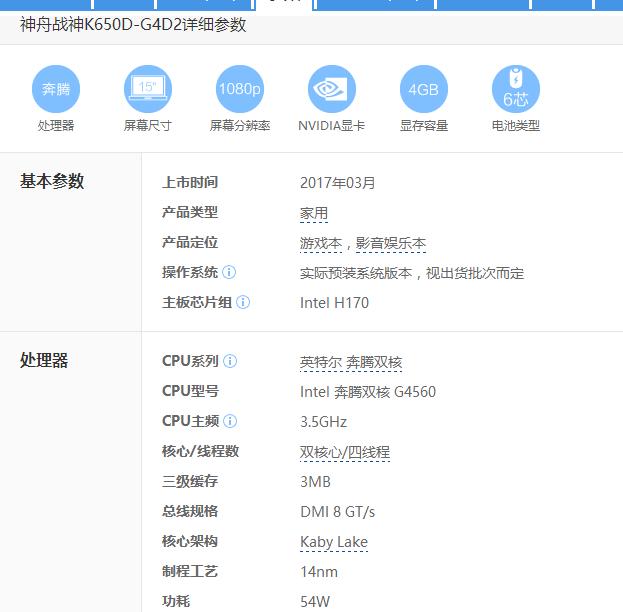Click the 显存容量 caption

424,126
